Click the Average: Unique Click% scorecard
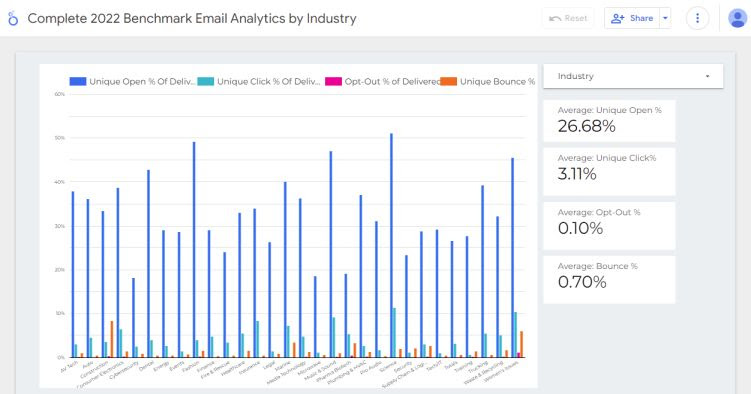 [609, 171]
